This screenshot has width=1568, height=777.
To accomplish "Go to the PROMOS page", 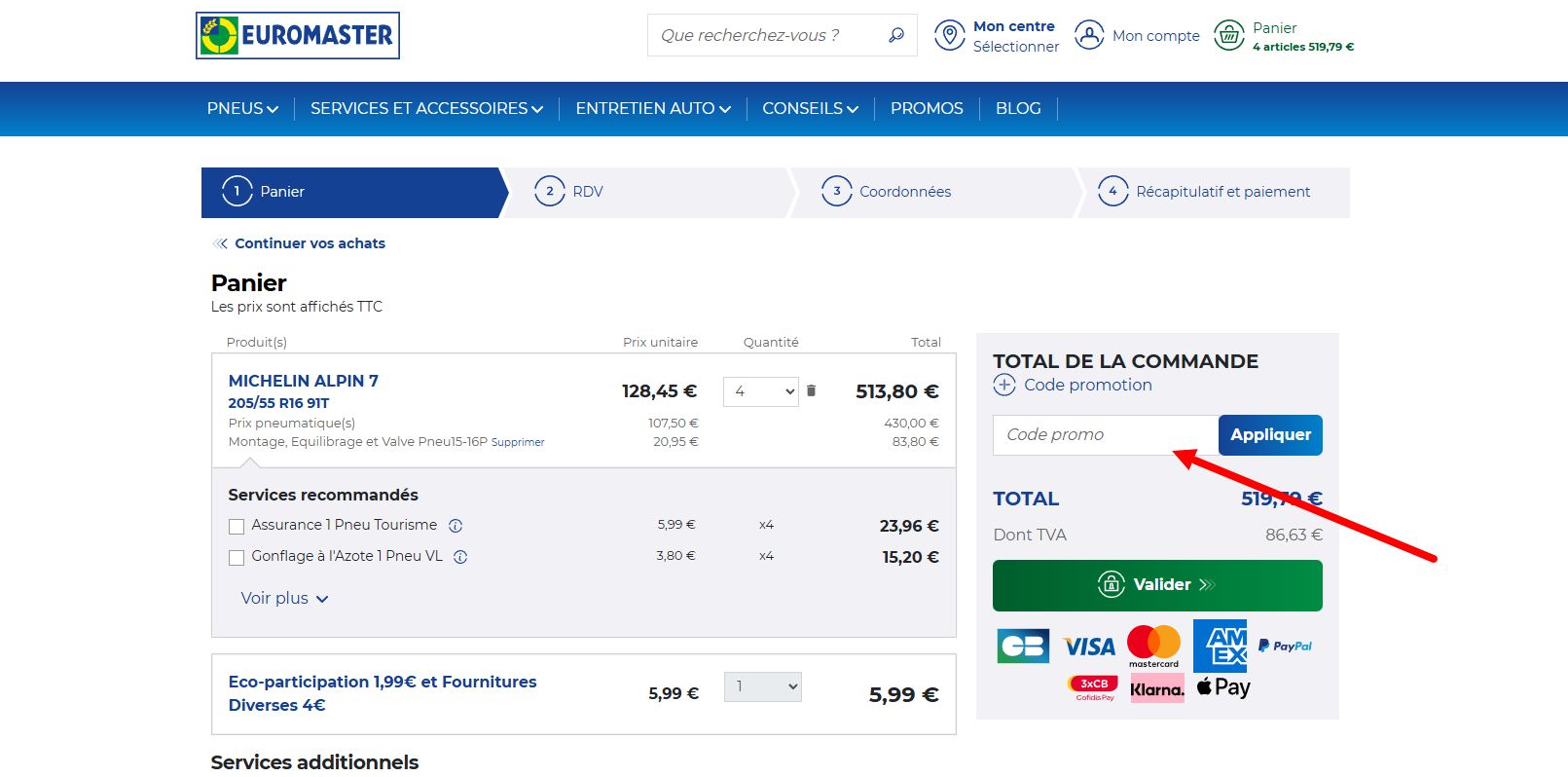I will (x=927, y=109).
